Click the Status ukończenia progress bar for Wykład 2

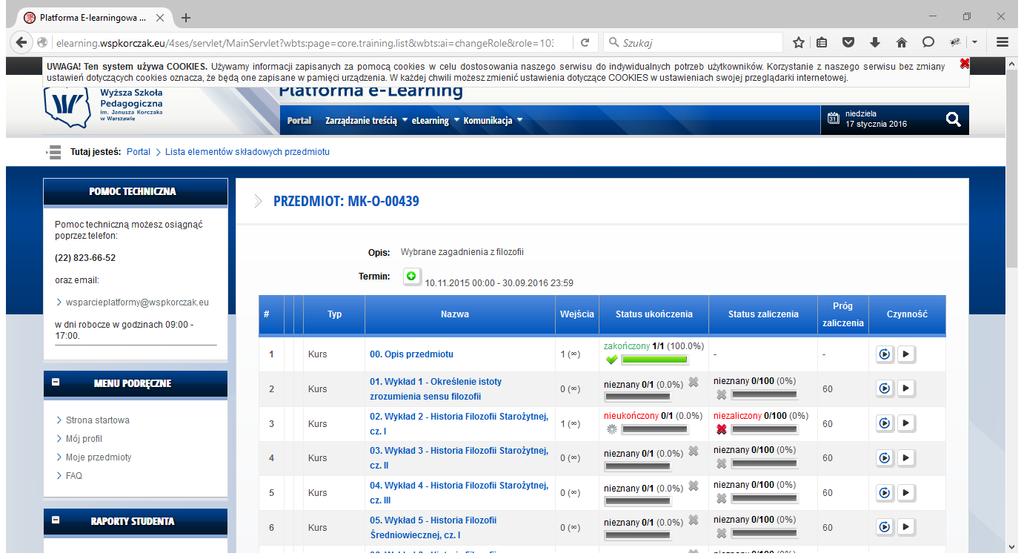(654, 429)
